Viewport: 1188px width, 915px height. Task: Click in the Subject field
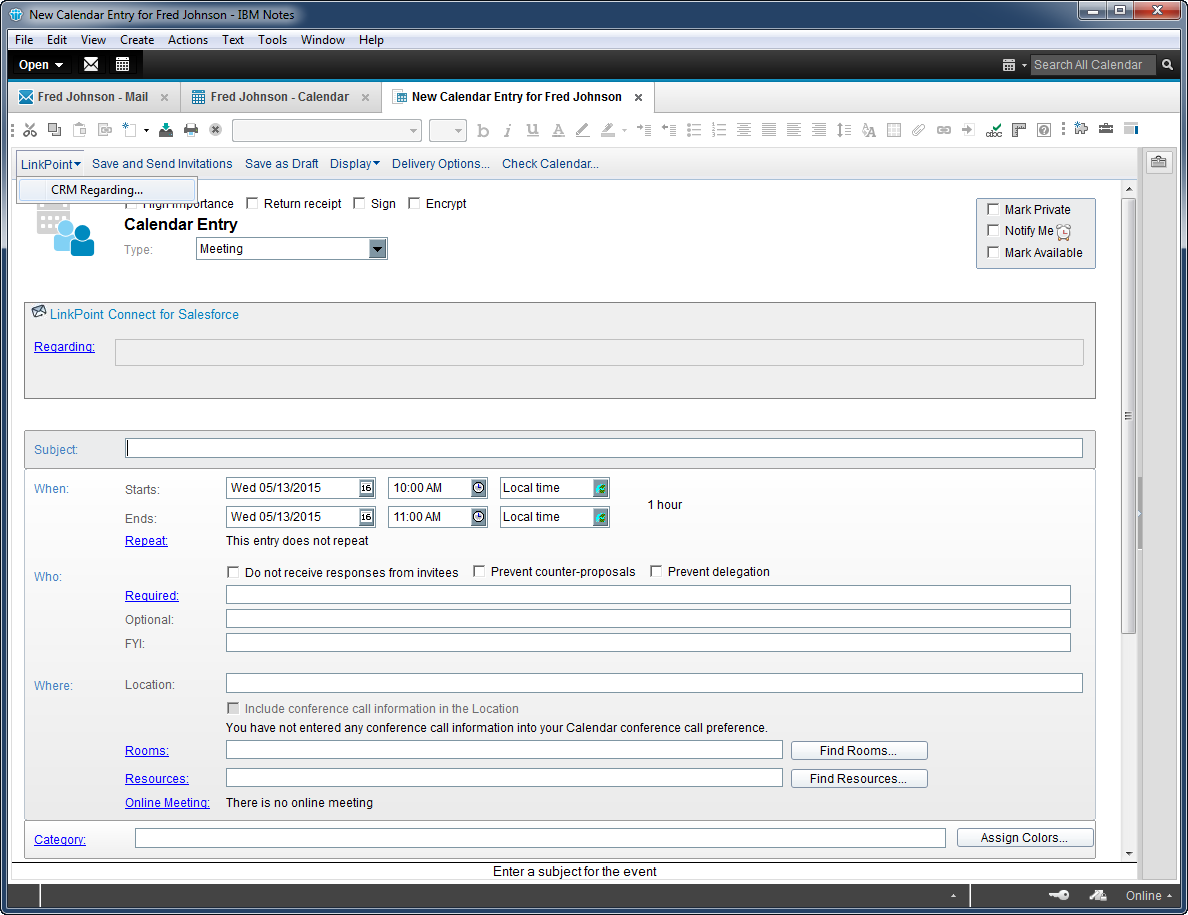tap(604, 448)
